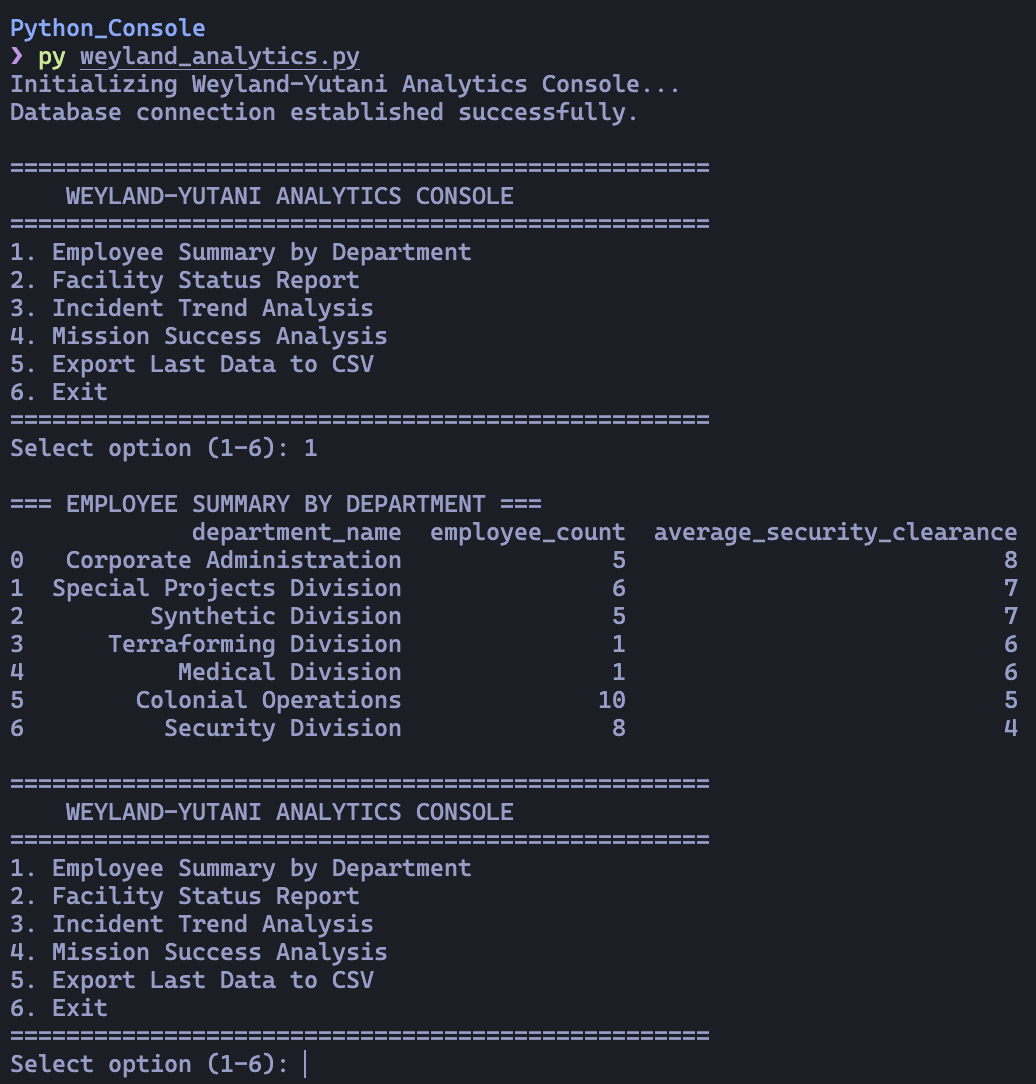This screenshot has height=1084, width=1036.
Task: Click first menu's Mission Success Analysis
Action: point(198,336)
